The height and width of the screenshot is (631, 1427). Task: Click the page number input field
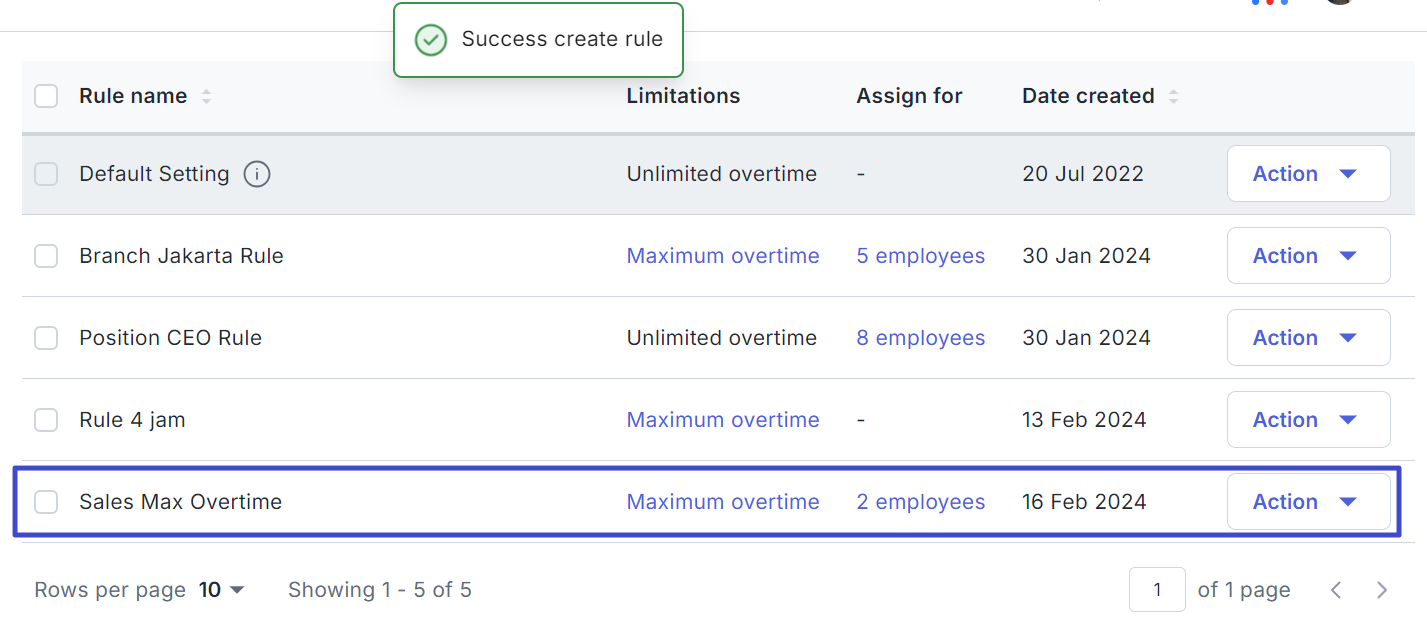tap(1157, 590)
